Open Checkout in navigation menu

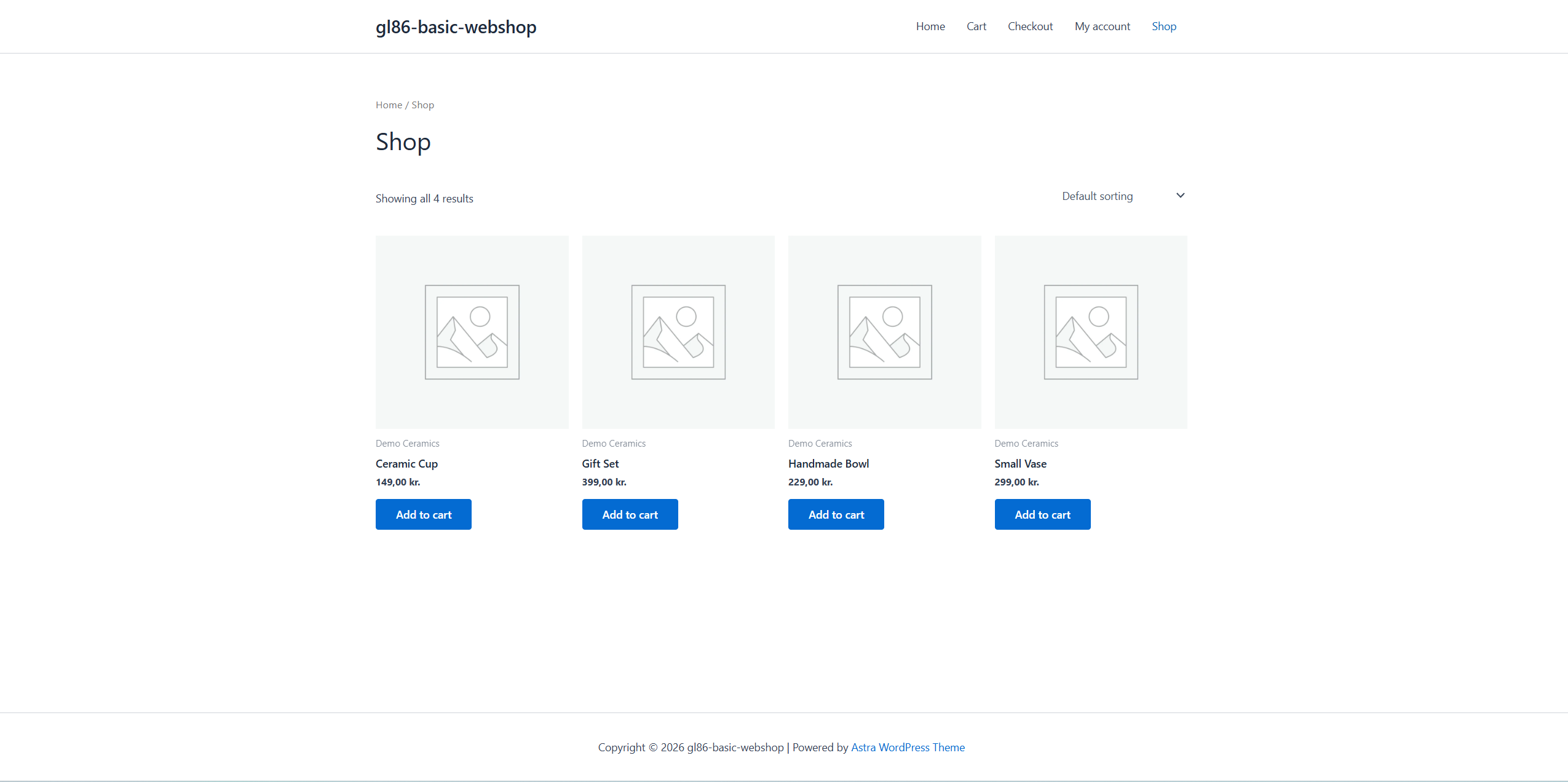click(x=1030, y=26)
